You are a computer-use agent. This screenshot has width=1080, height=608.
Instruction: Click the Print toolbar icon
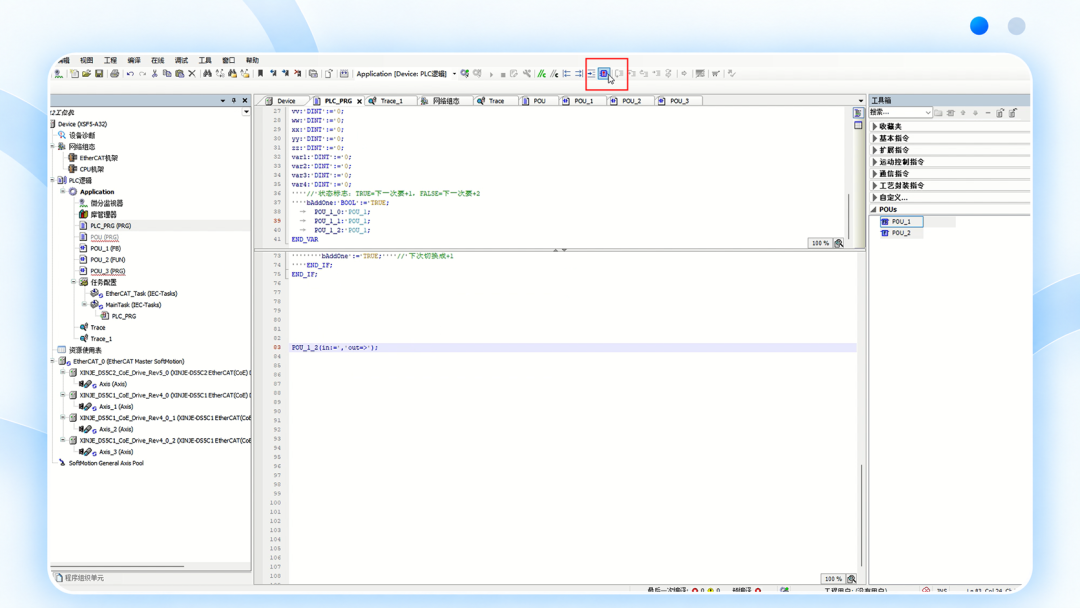pyautogui.click(x=114, y=74)
